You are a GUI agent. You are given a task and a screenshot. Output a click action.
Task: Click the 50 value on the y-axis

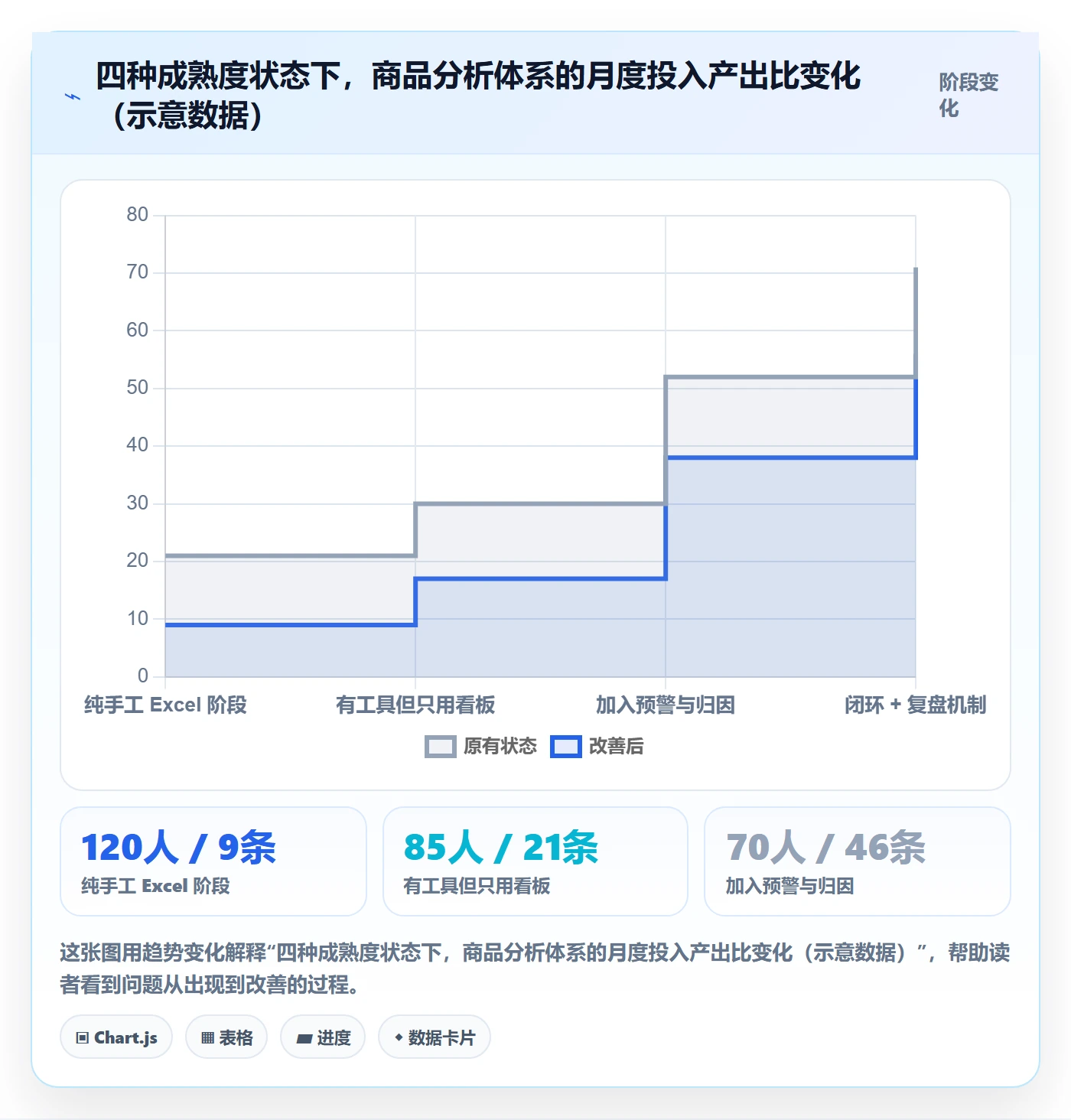click(x=138, y=387)
